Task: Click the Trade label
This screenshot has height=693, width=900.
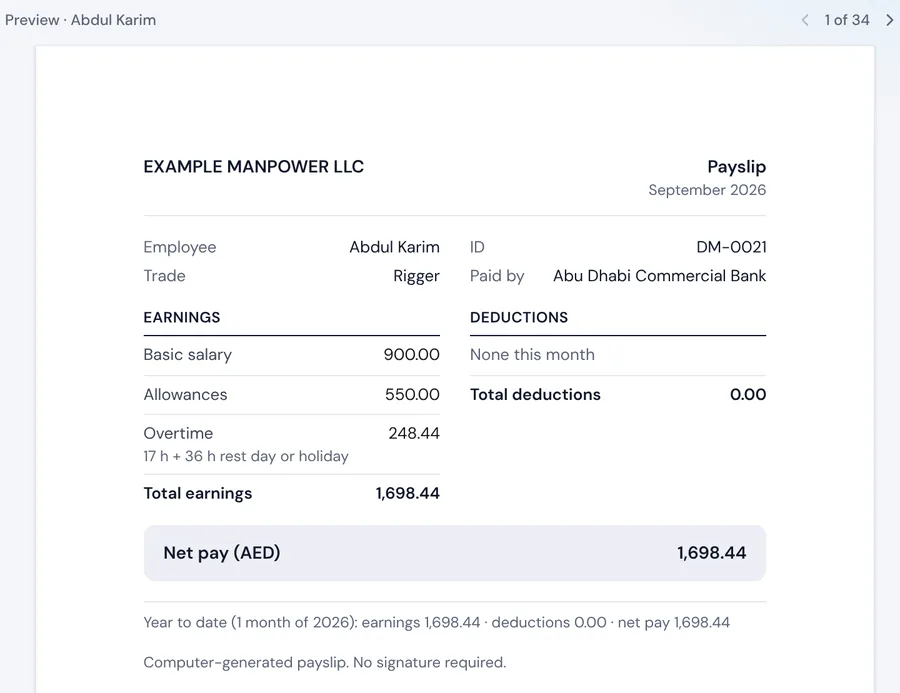Action: (164, 276)
